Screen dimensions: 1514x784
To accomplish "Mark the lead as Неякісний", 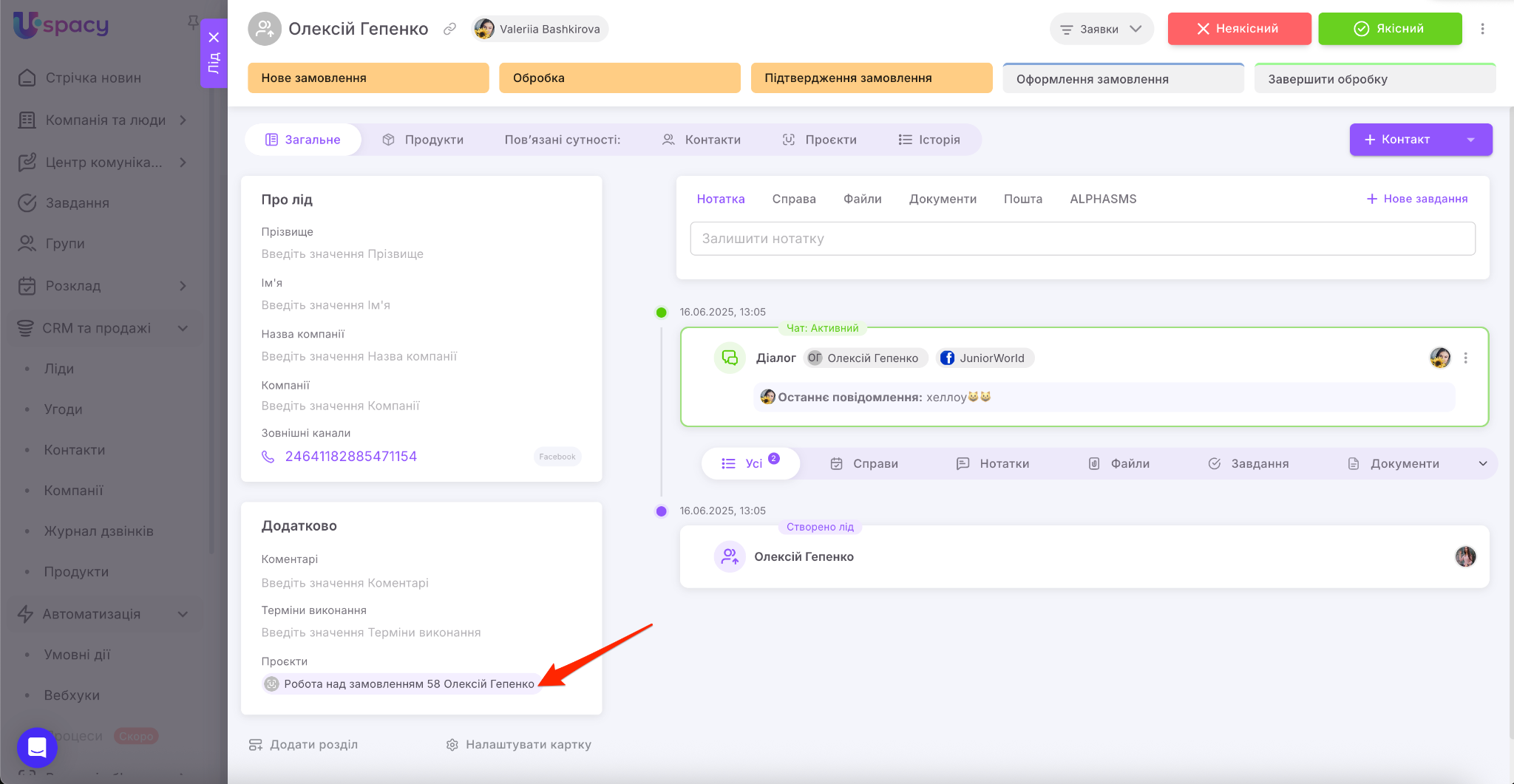I will (x=1239, y=29).
